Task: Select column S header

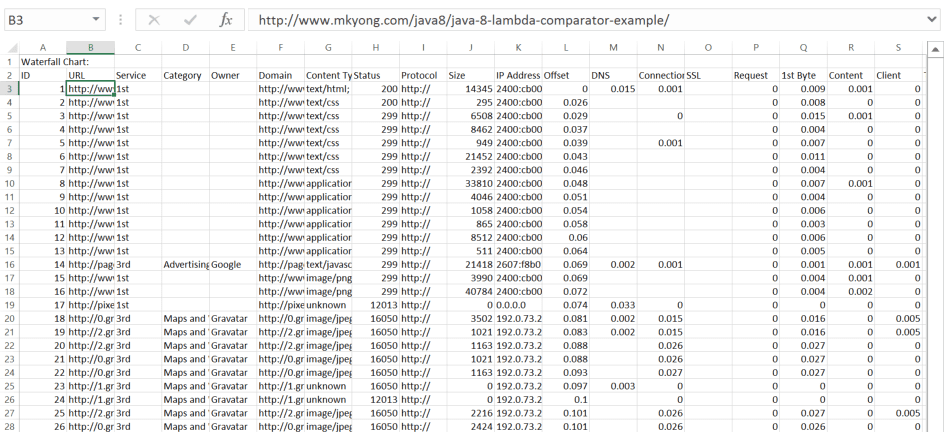Action: [898, 48]
